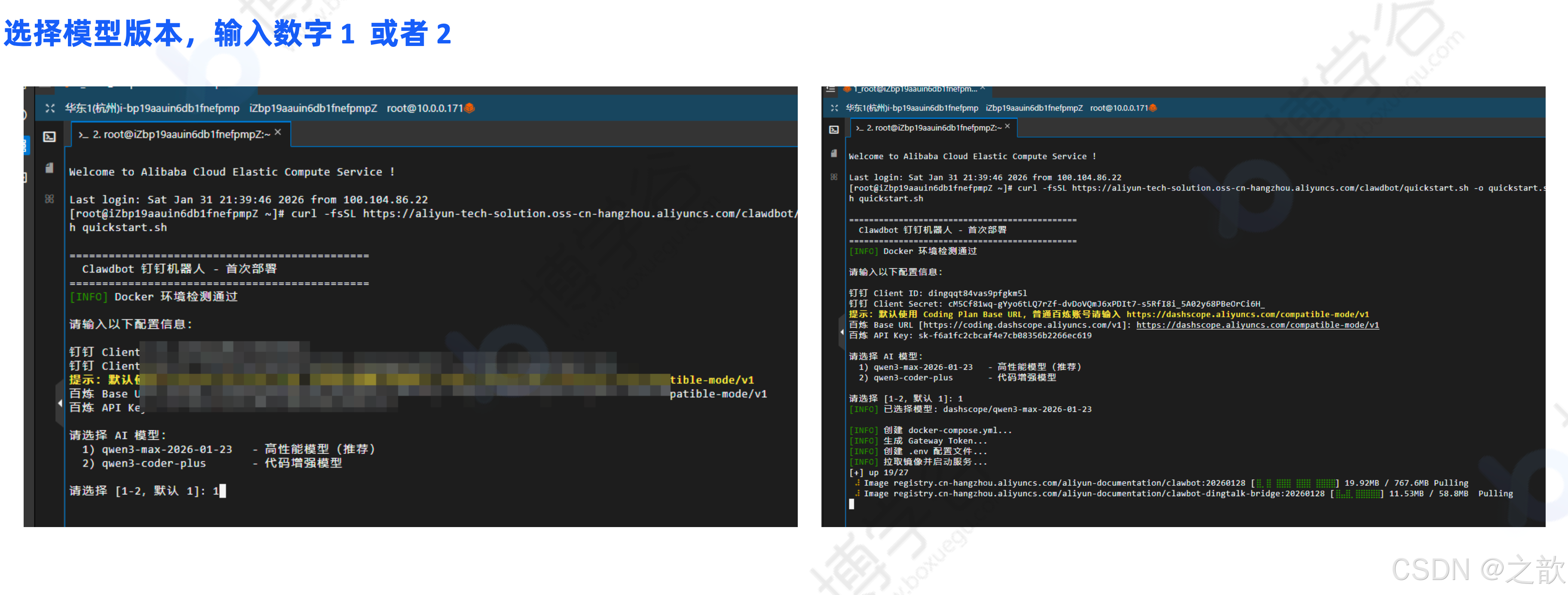
Task: Click command grid icon in right window sidebar
Action: (834, 177)
